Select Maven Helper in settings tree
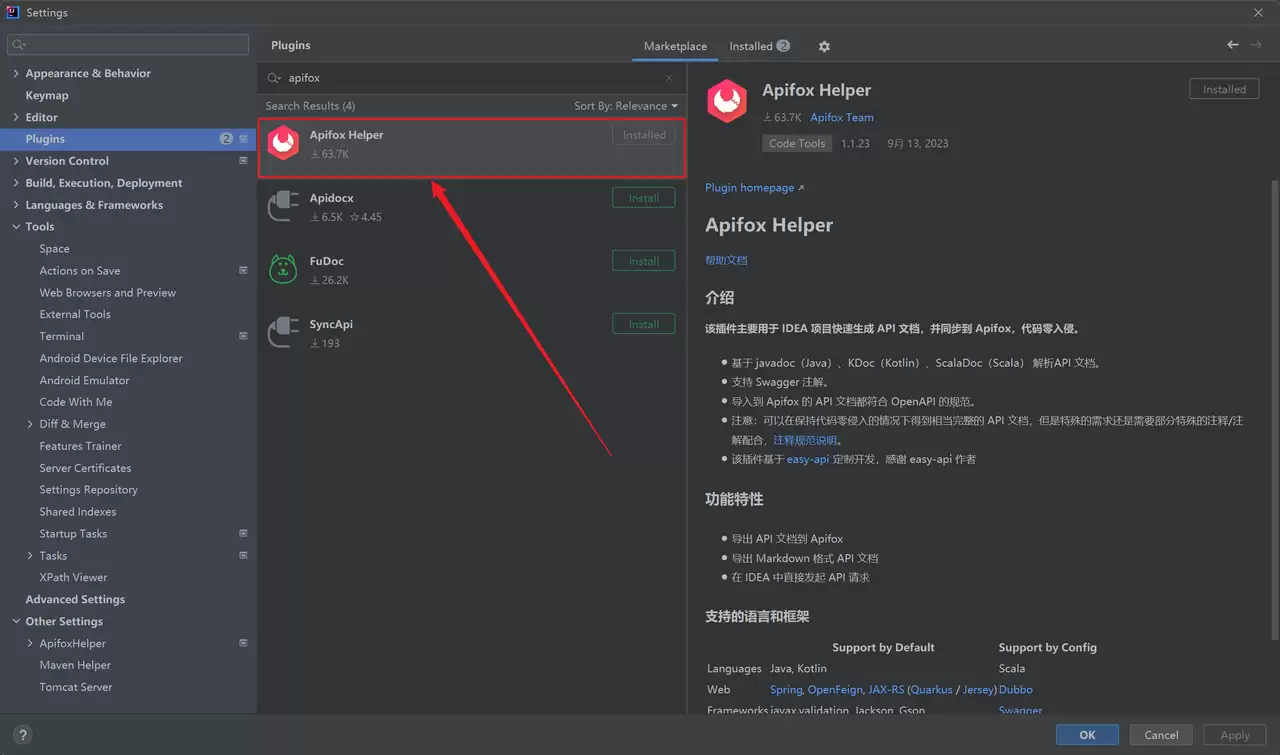The height and width of the screenshot is (755, 1280). coord(75,665)
